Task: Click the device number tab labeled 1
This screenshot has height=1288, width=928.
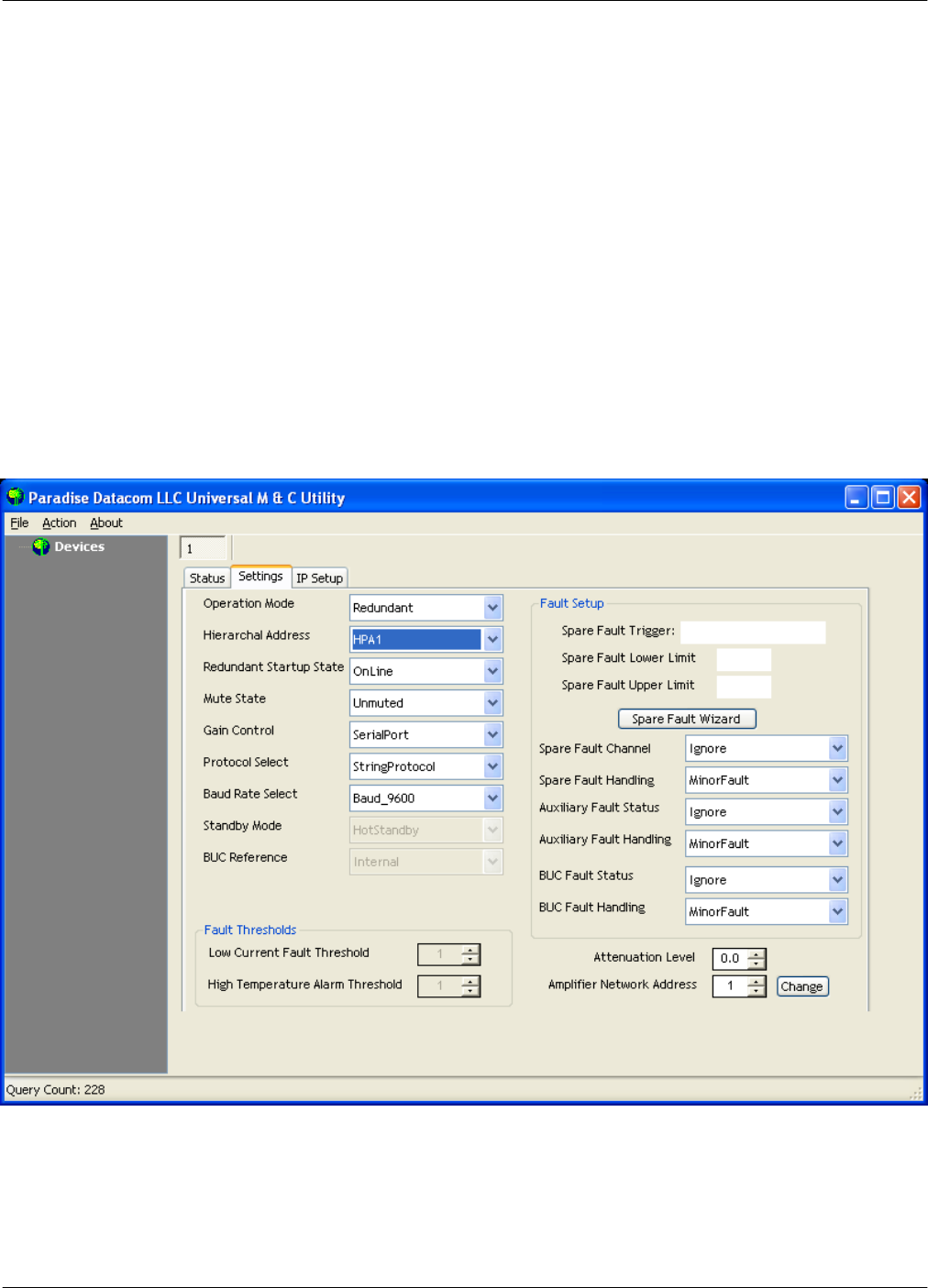Action: coord(203,548)
